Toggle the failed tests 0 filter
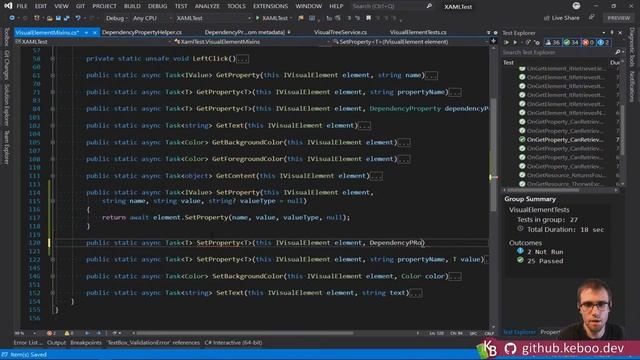This screenshot has width=640, height=360. click(588, 42)
